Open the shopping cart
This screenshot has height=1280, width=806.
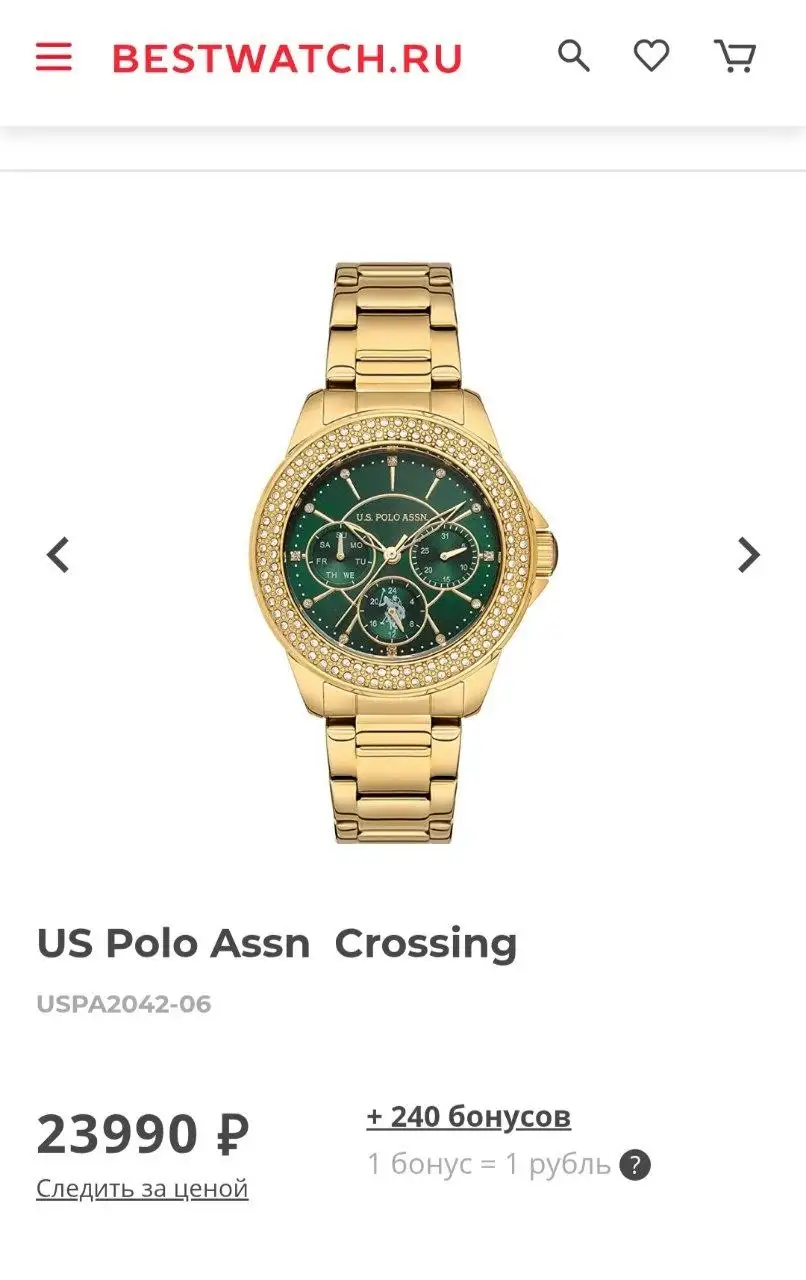tap(735, 56)
